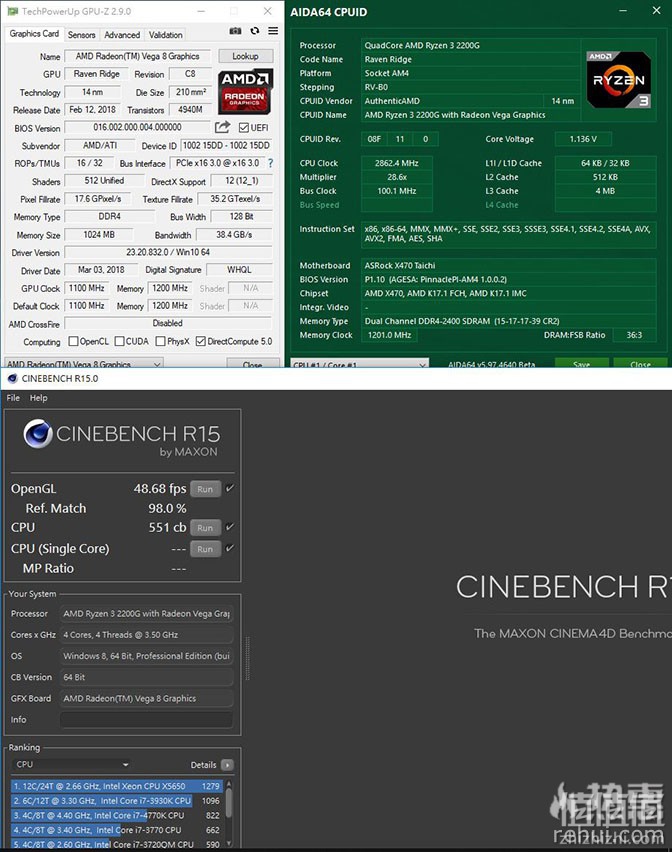Click the Cinebench panel splitter handle
672x852 pixels.
[248, 658]
